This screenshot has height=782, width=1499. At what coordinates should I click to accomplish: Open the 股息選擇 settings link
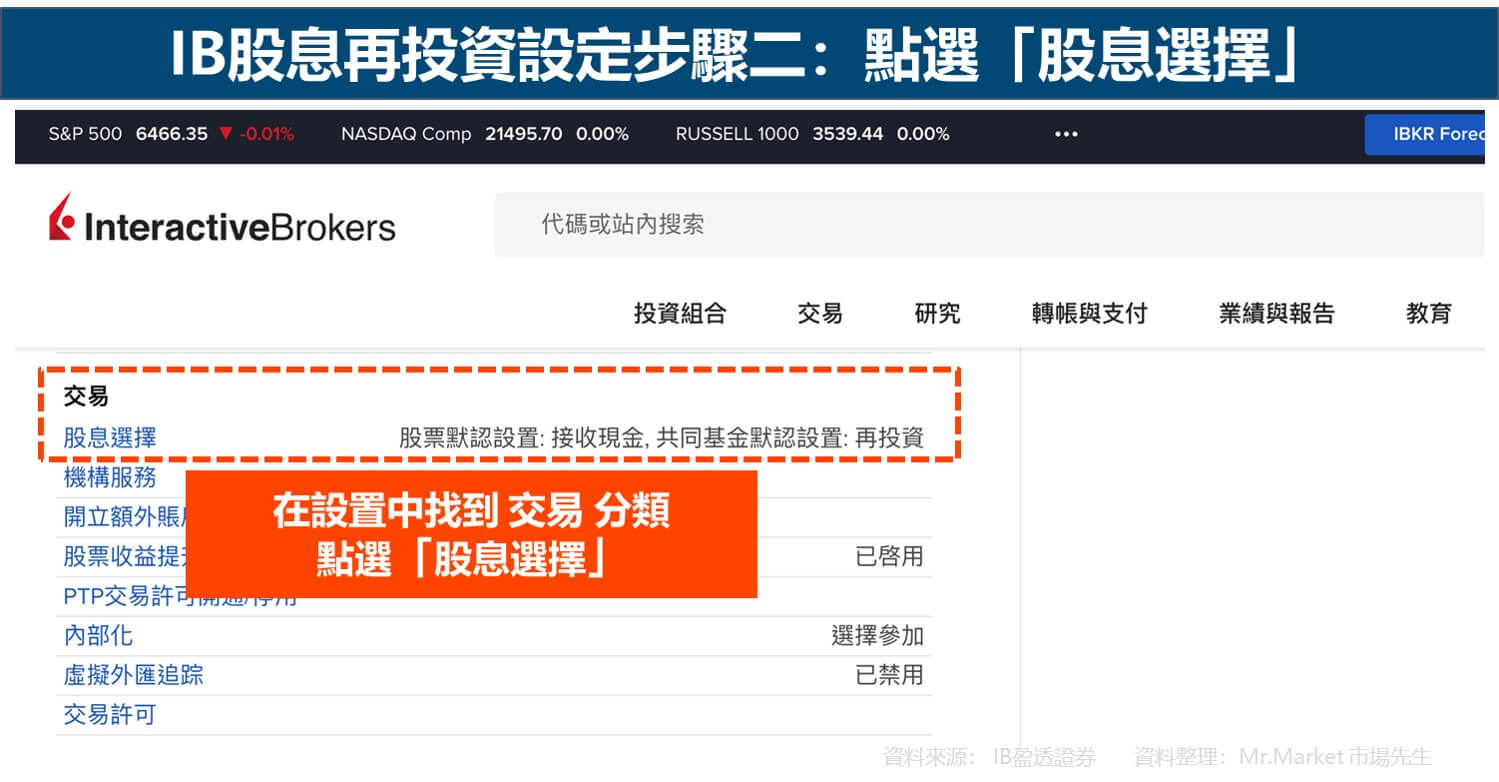(110, 438)
